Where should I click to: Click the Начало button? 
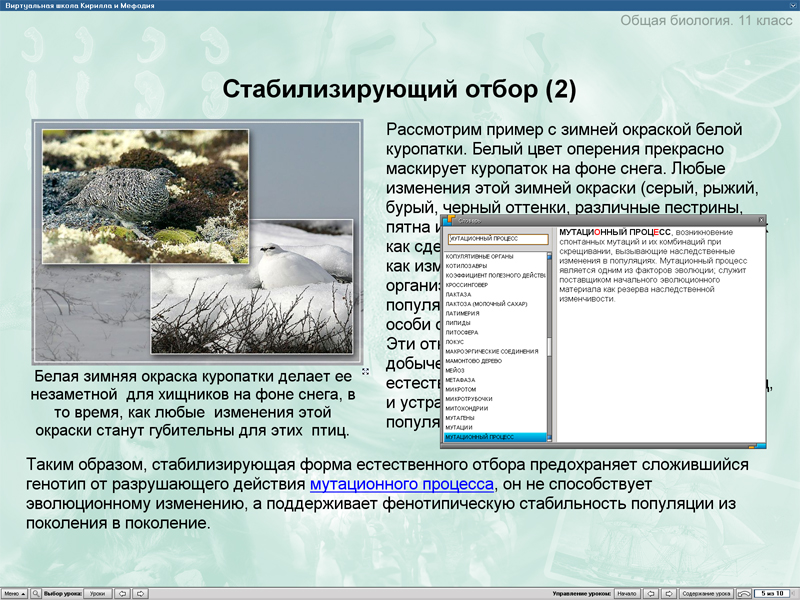coord(626,593)
